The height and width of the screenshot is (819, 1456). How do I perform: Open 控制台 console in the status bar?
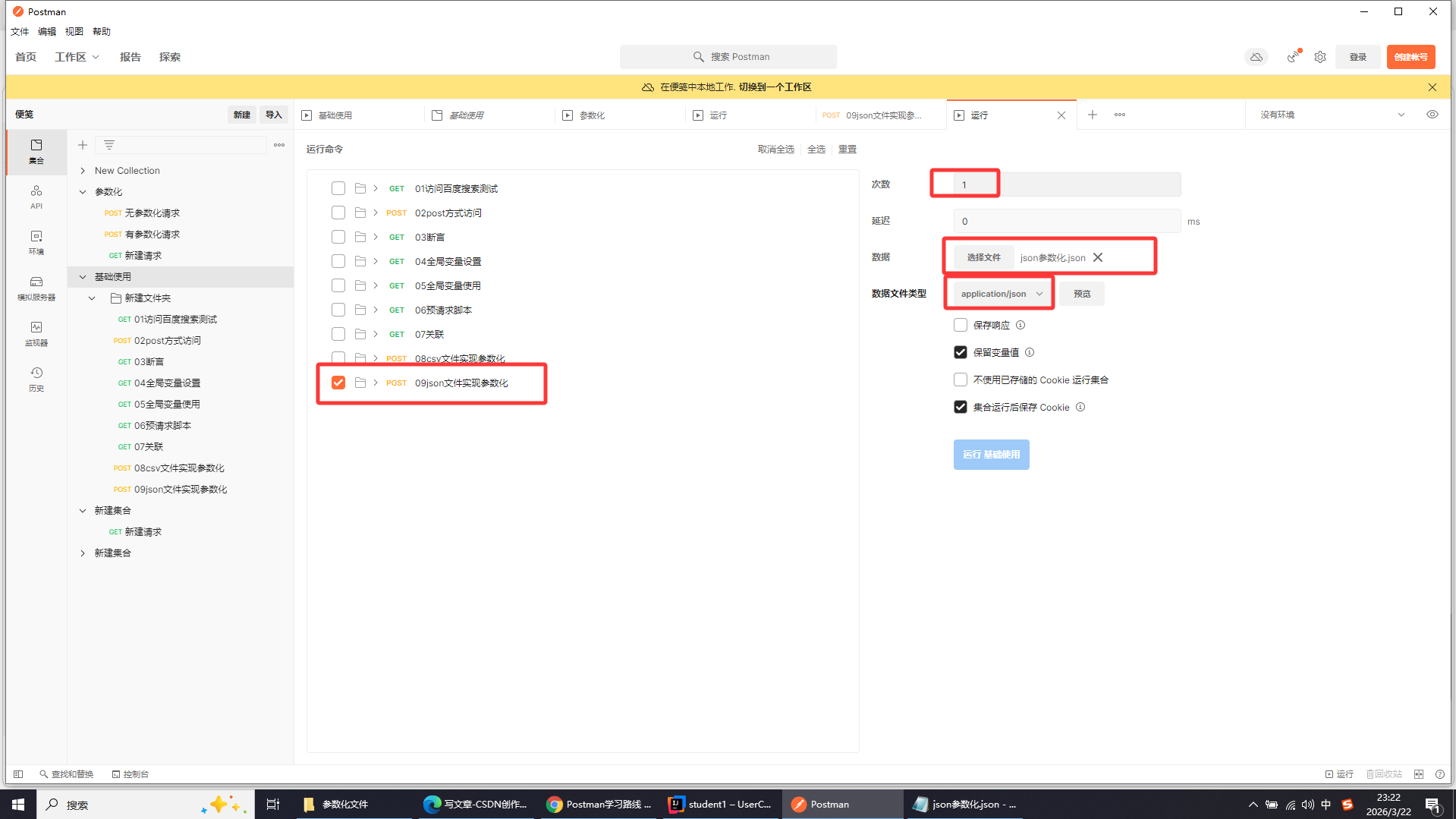[x=131, y=774]
